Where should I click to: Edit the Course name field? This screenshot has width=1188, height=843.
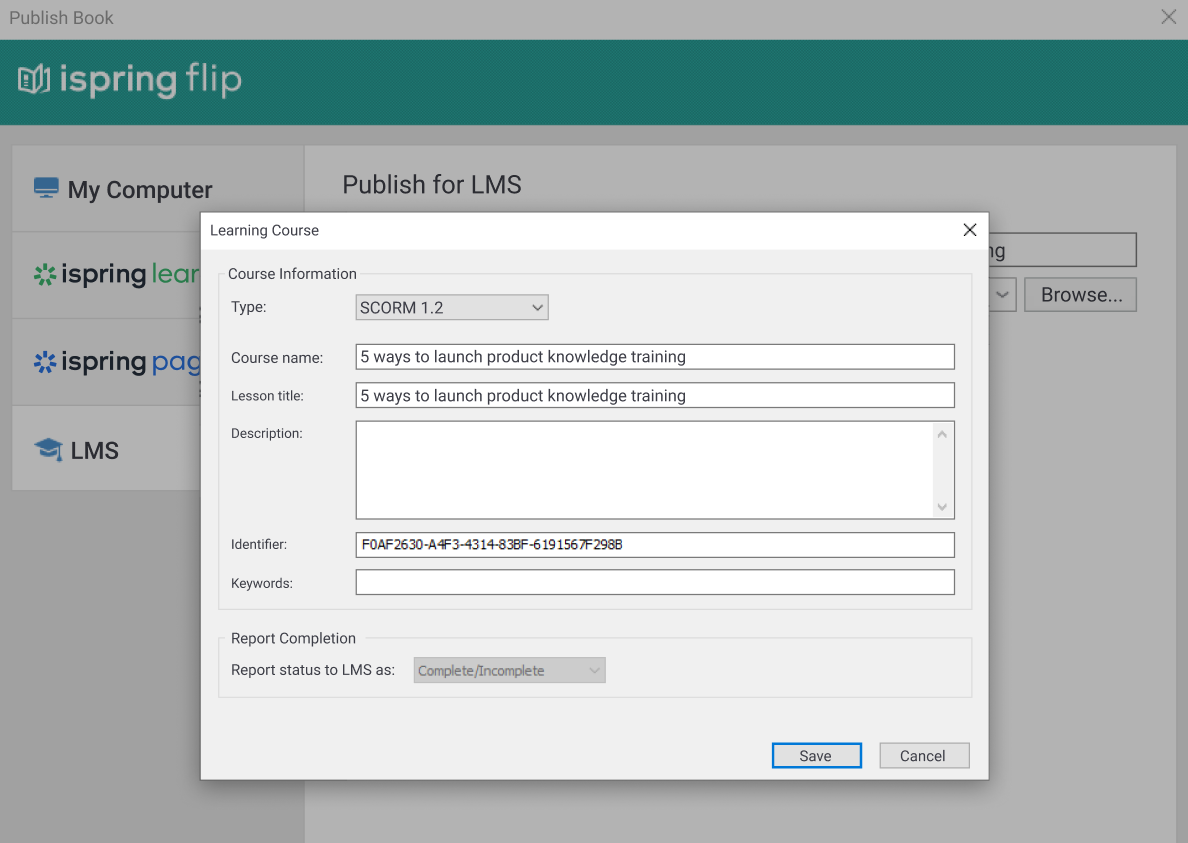655,356
